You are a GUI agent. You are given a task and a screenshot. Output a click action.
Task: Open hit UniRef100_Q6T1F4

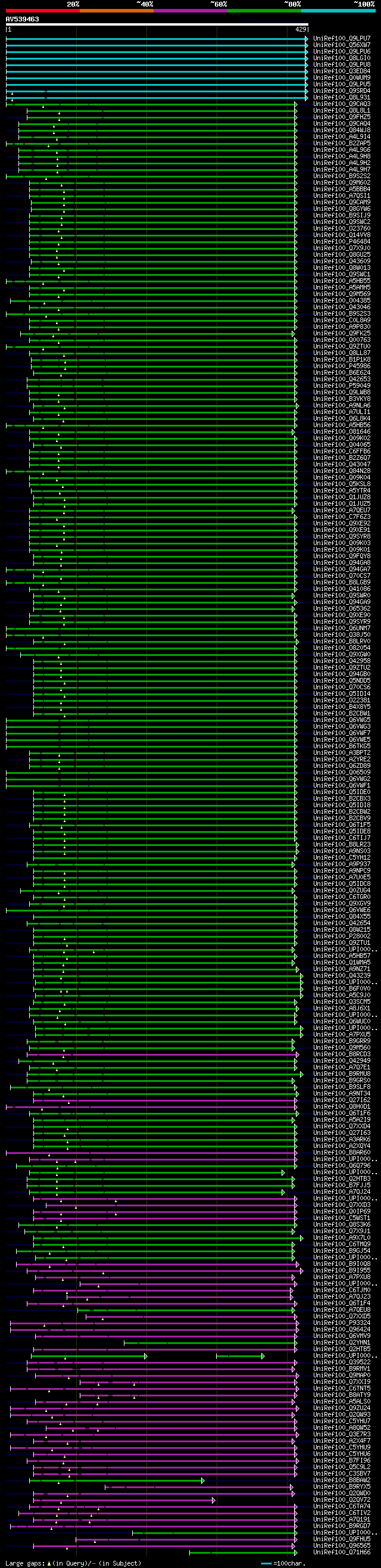click(342, 1303)
